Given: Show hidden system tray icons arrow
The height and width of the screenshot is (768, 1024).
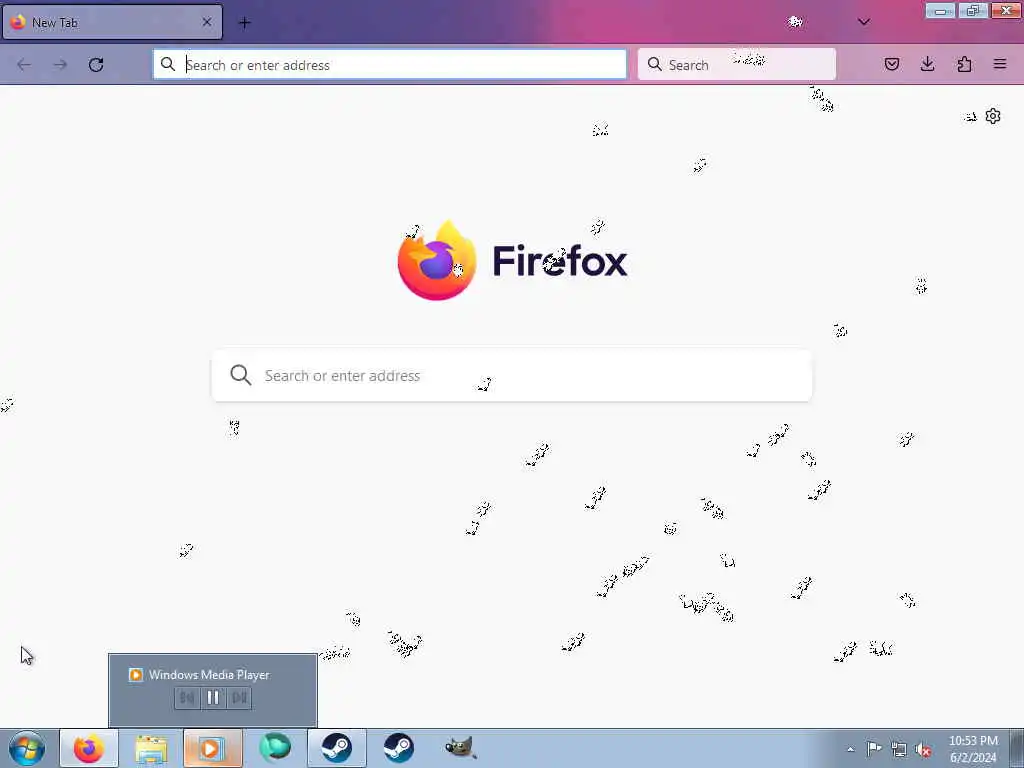Looking at the screenshot, I should (850, 749).
